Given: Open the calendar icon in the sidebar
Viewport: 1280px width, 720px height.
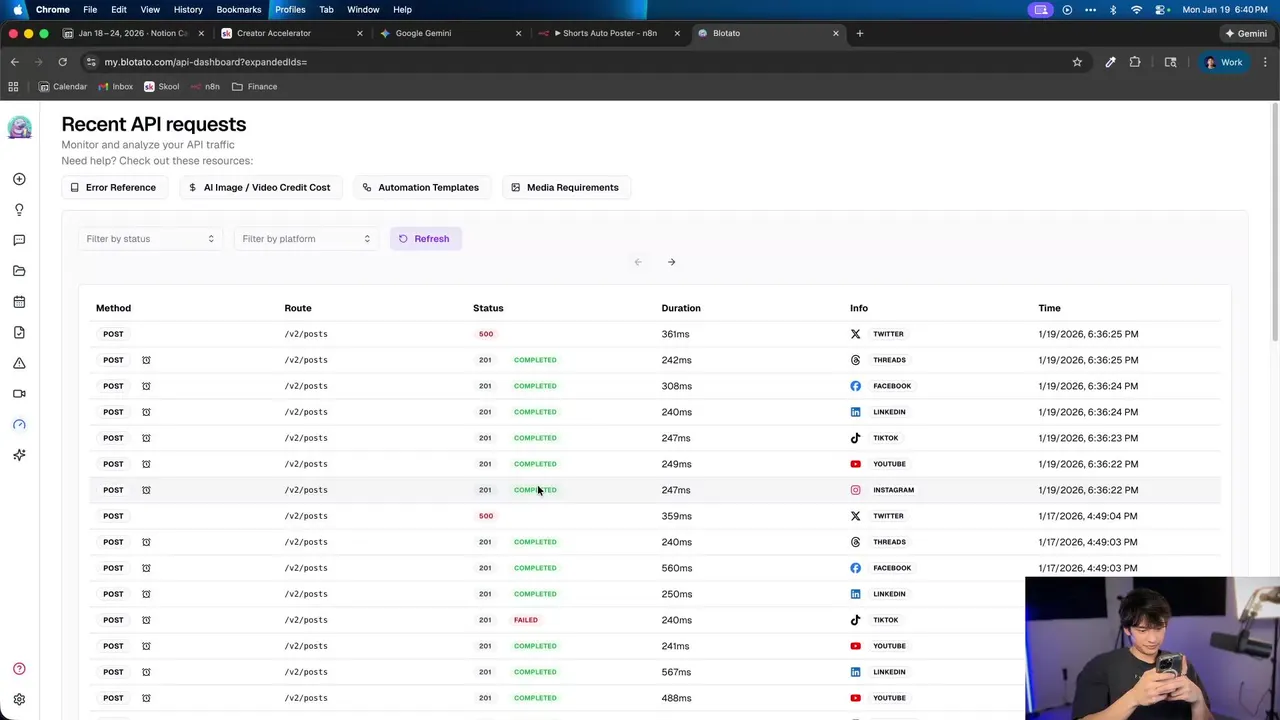Looking at the screenshot, I should [x=19, y=302].
